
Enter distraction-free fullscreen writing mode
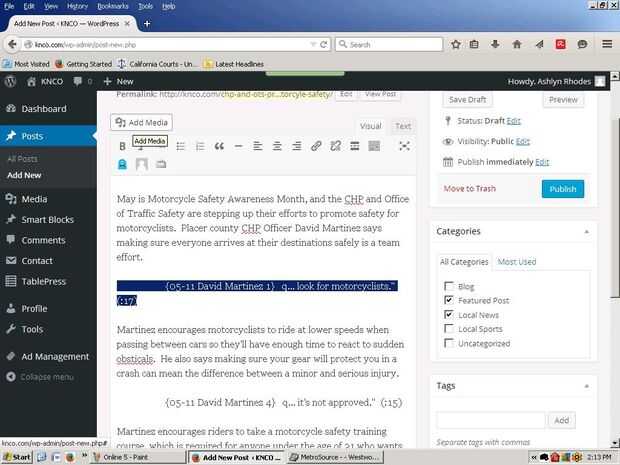[404, 146]
